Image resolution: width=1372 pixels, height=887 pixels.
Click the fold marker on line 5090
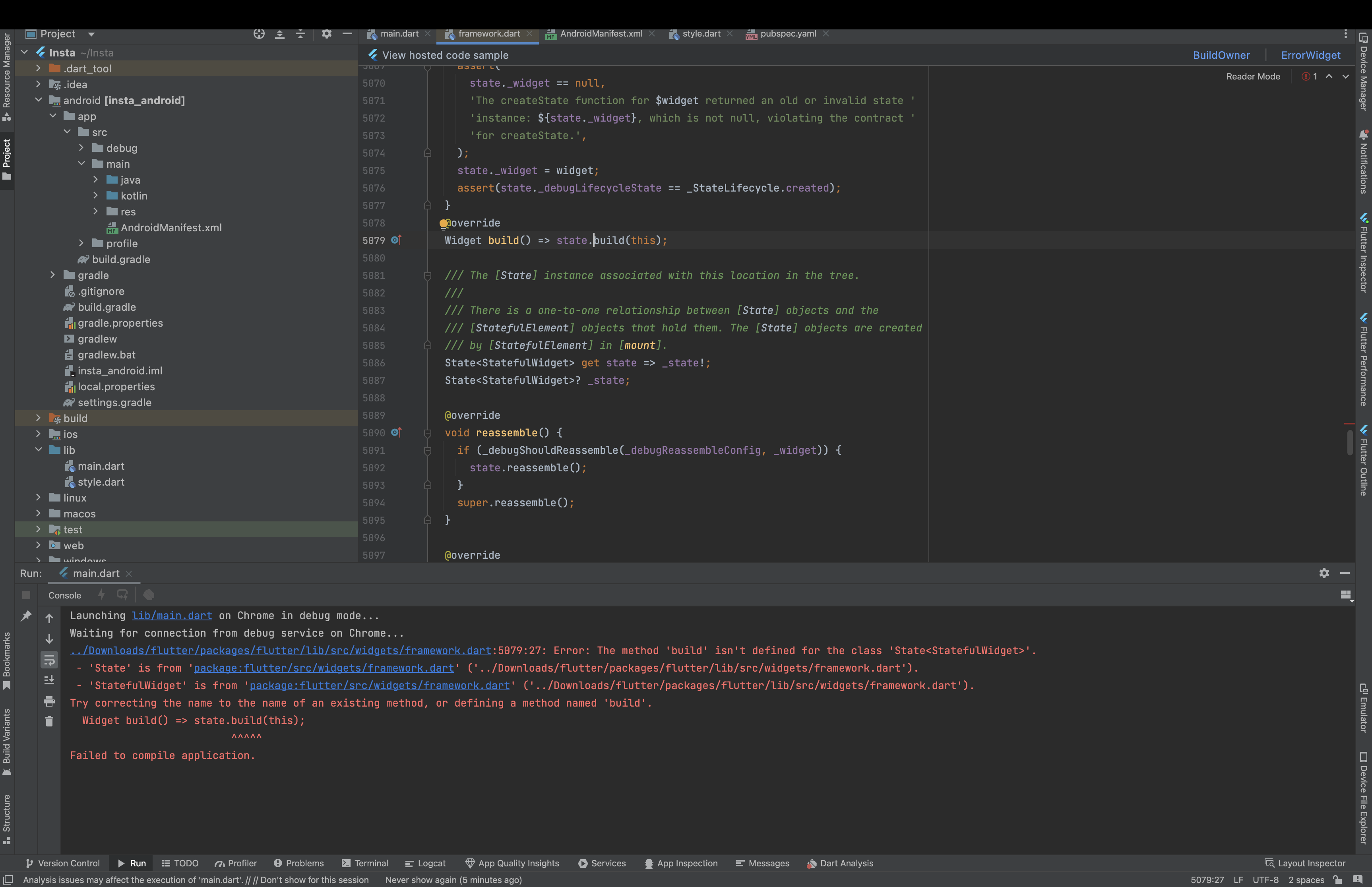(427, 433)
